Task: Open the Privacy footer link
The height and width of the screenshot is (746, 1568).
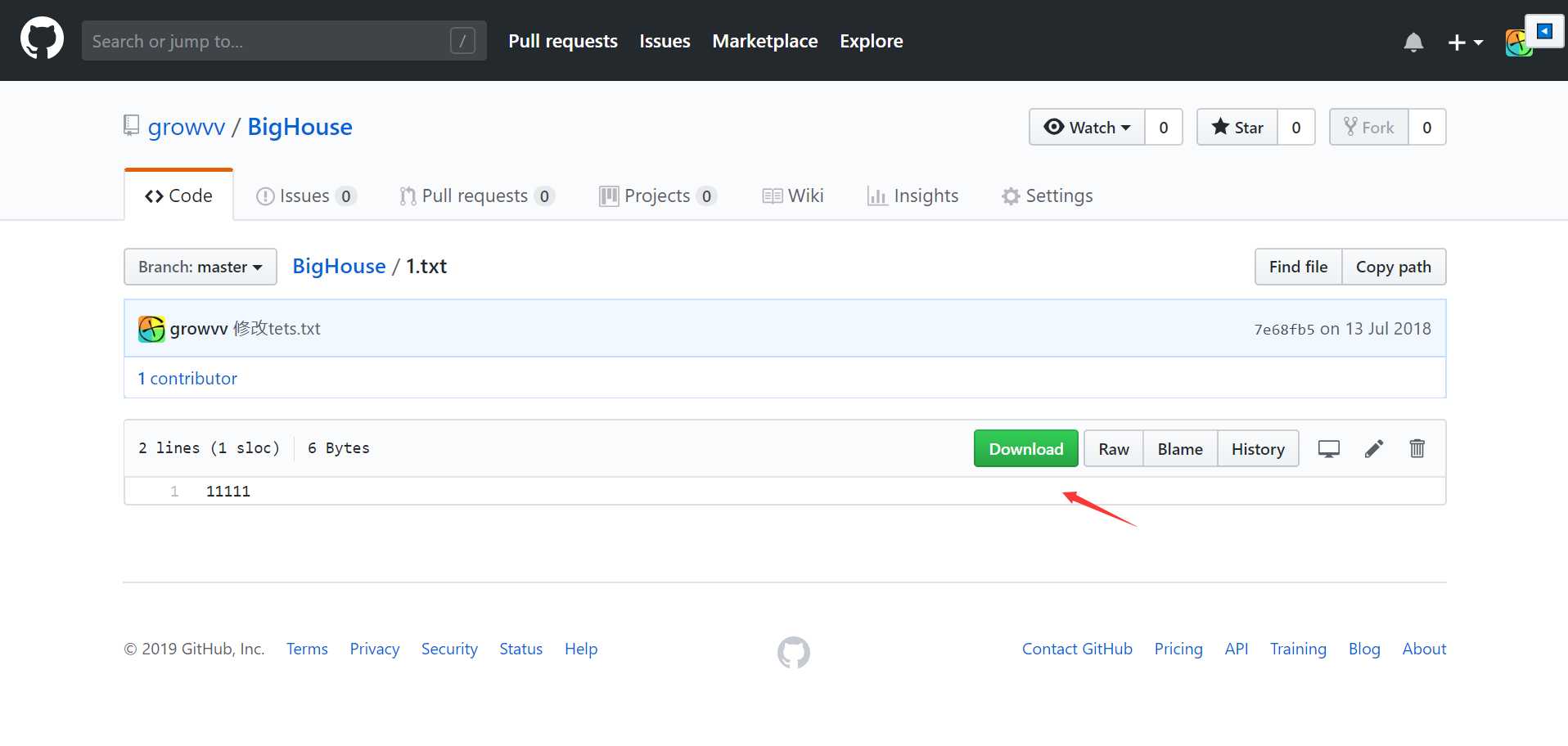Action: click(x=375, y=649)
